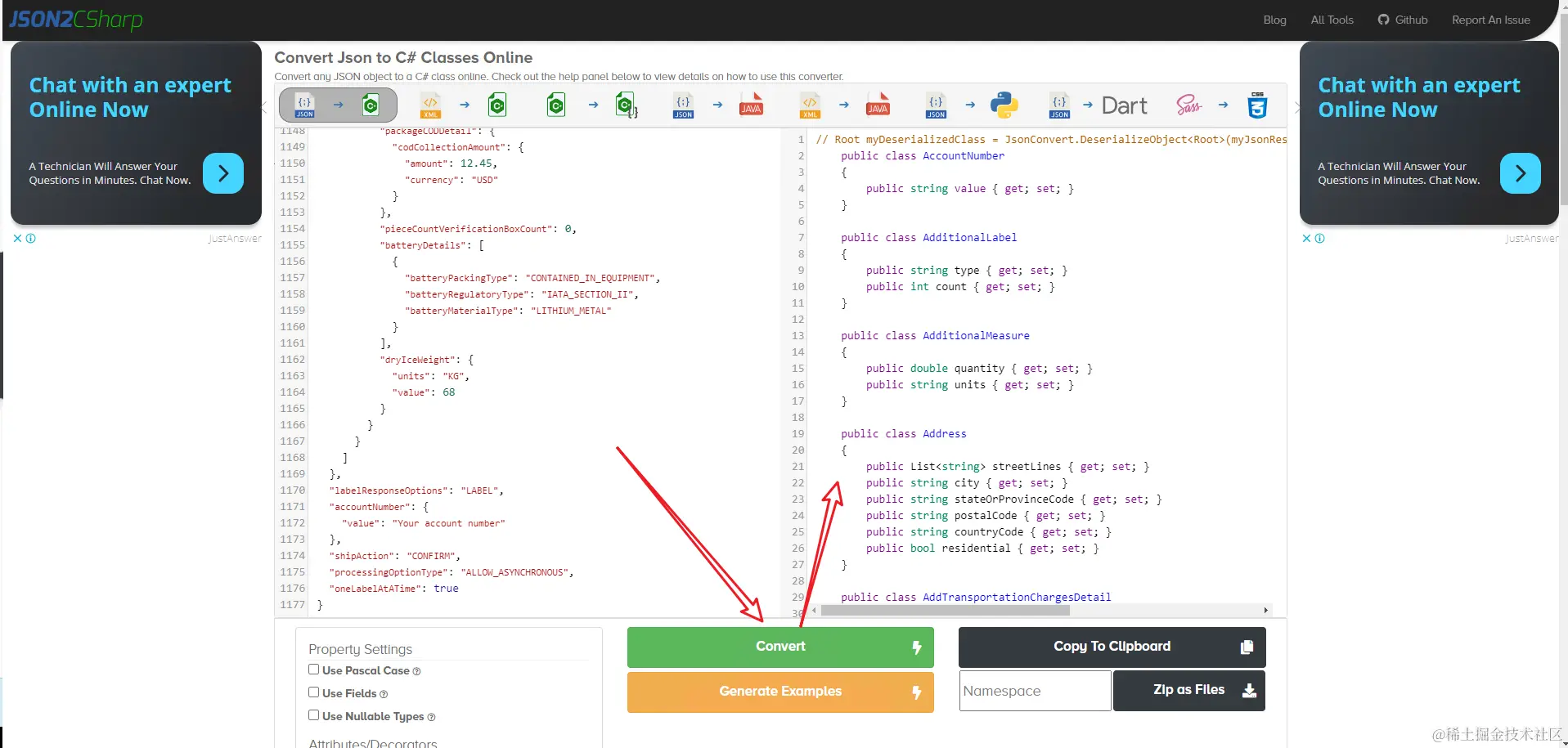Open the JSON to Java converter
1568x748 pixels.
click(x=717, y=105)
